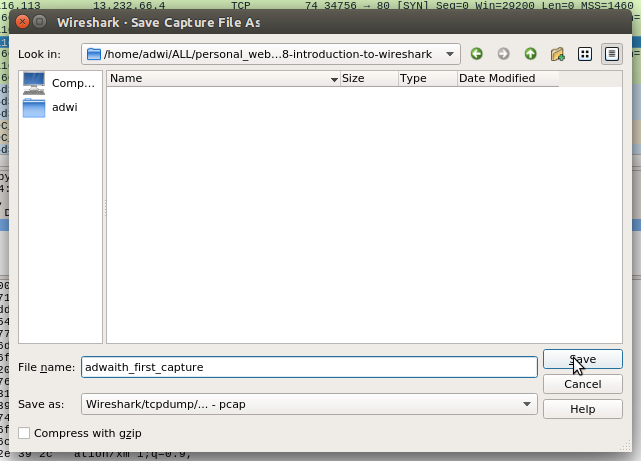Click the TCP SYN packet row in Wireshark
641x461 pixels.
[320, 5]
